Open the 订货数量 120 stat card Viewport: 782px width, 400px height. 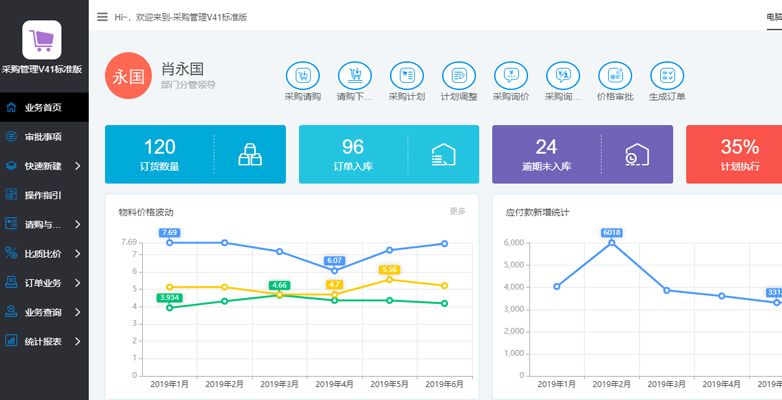pos(195,154)
